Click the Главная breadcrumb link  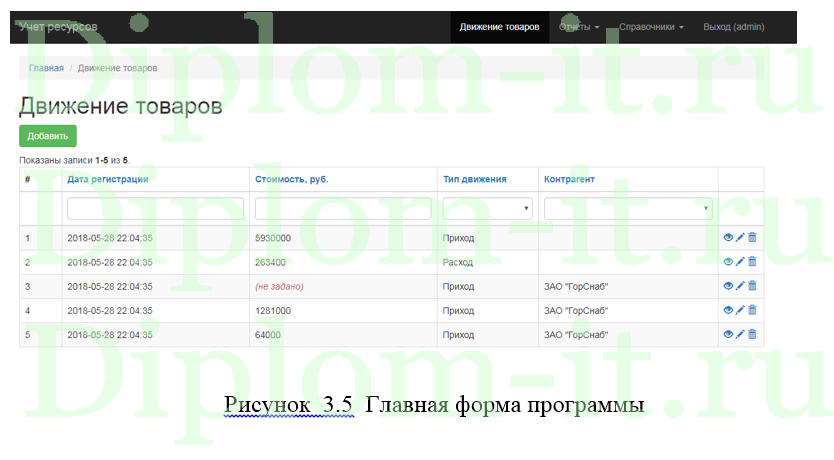[x=46, y=68]
